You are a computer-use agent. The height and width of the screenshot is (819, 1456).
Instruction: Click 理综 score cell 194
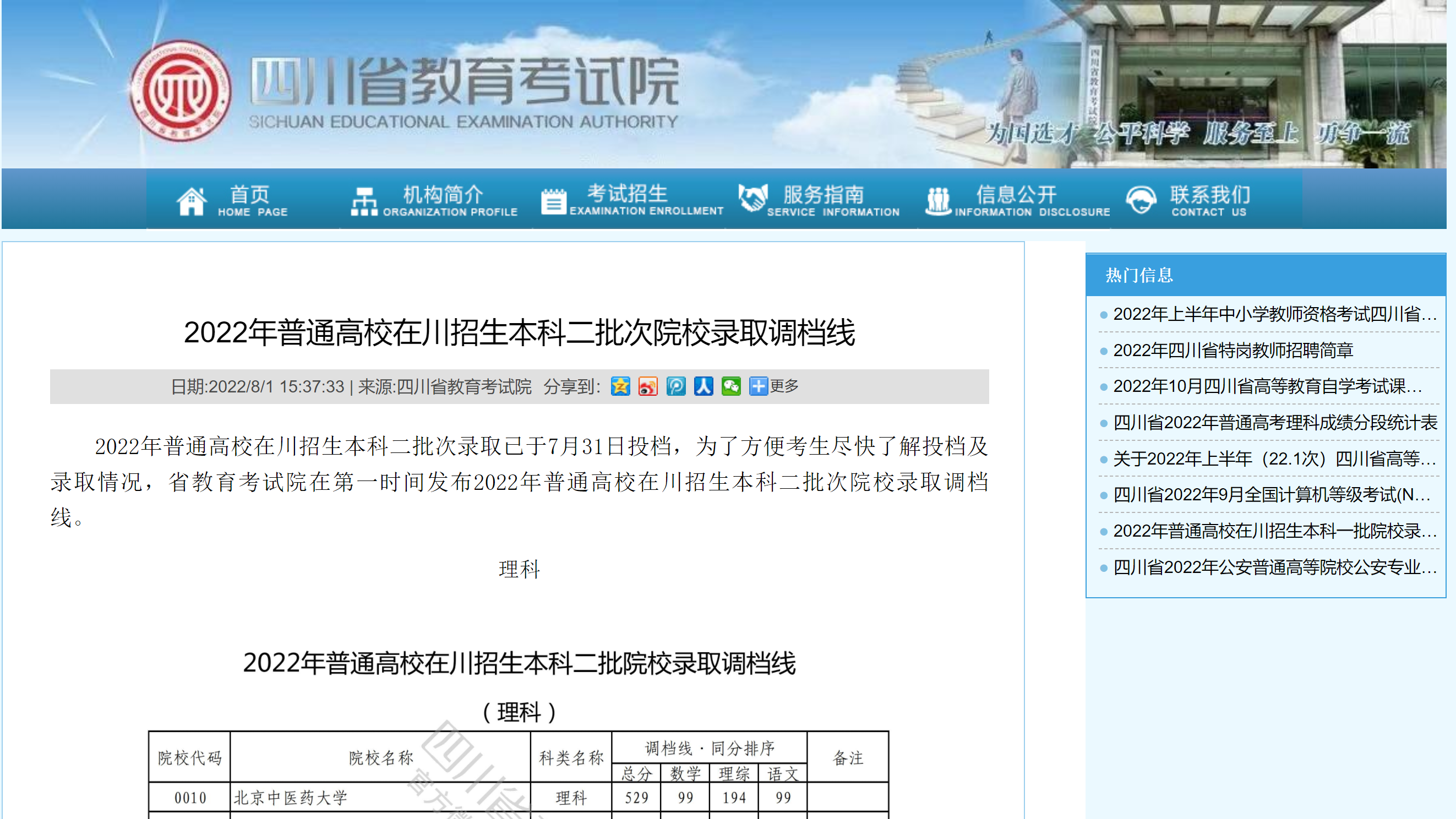pyautogui.click(x=734, y=798)
